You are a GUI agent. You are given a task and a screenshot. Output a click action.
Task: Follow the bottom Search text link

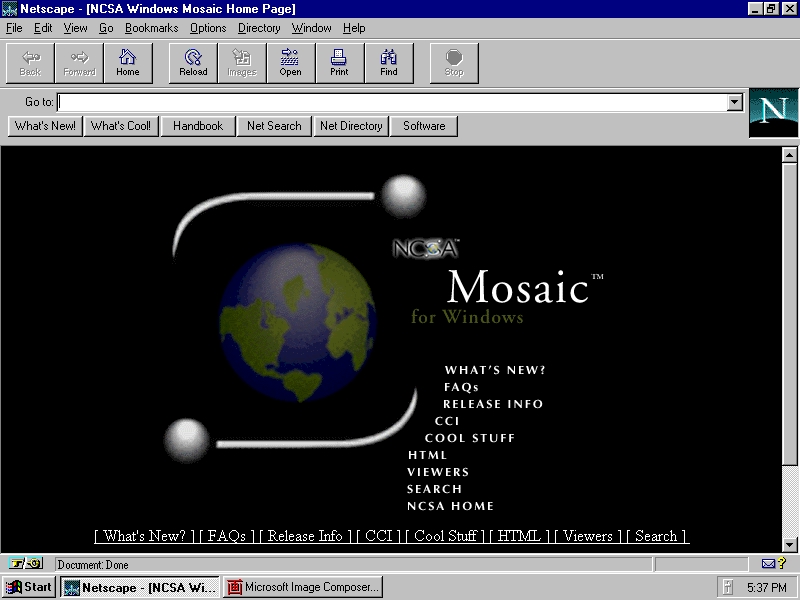tap(656, 536)
